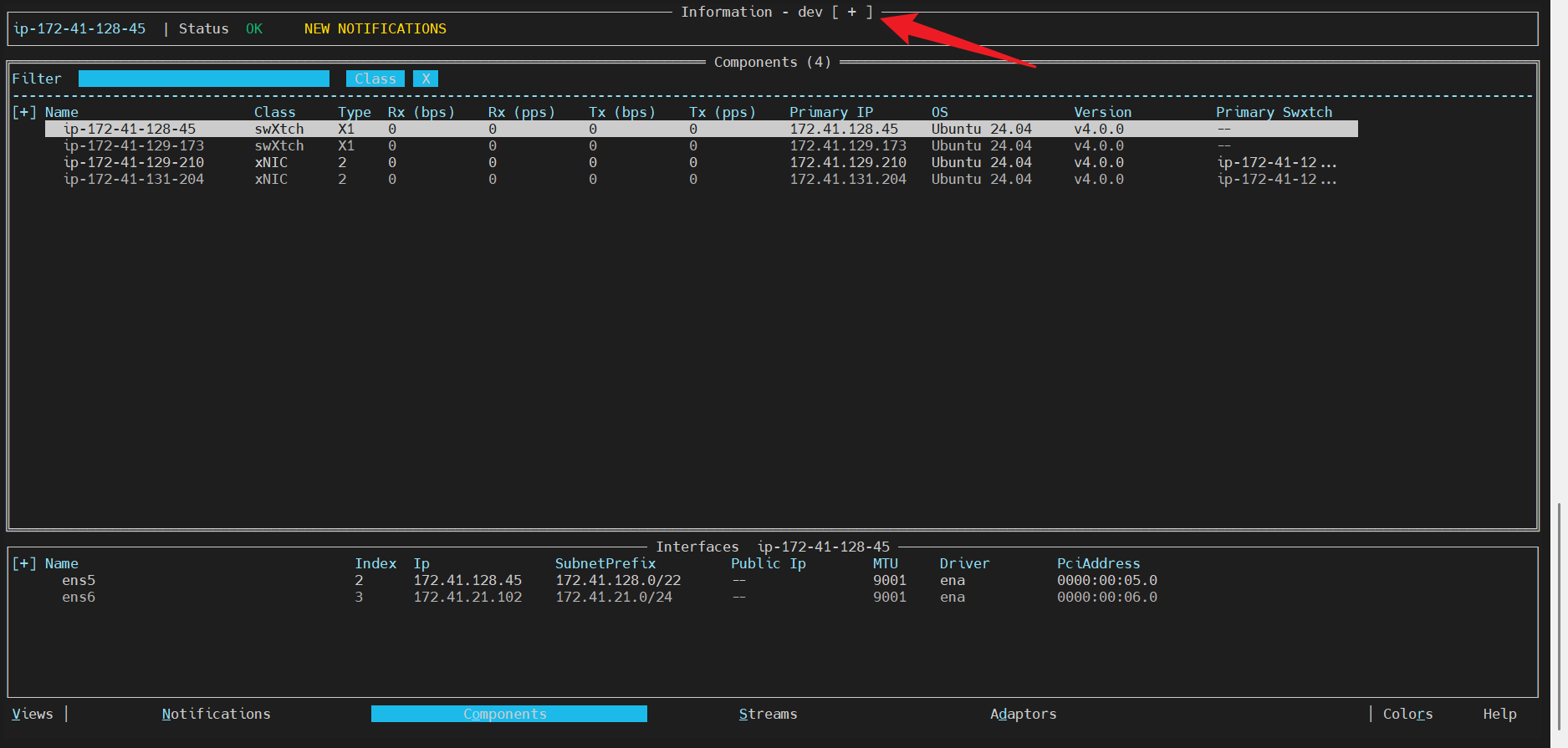
Task: Click the Primary IP column header
Action: pyautogui.click(x=831, y=112)
